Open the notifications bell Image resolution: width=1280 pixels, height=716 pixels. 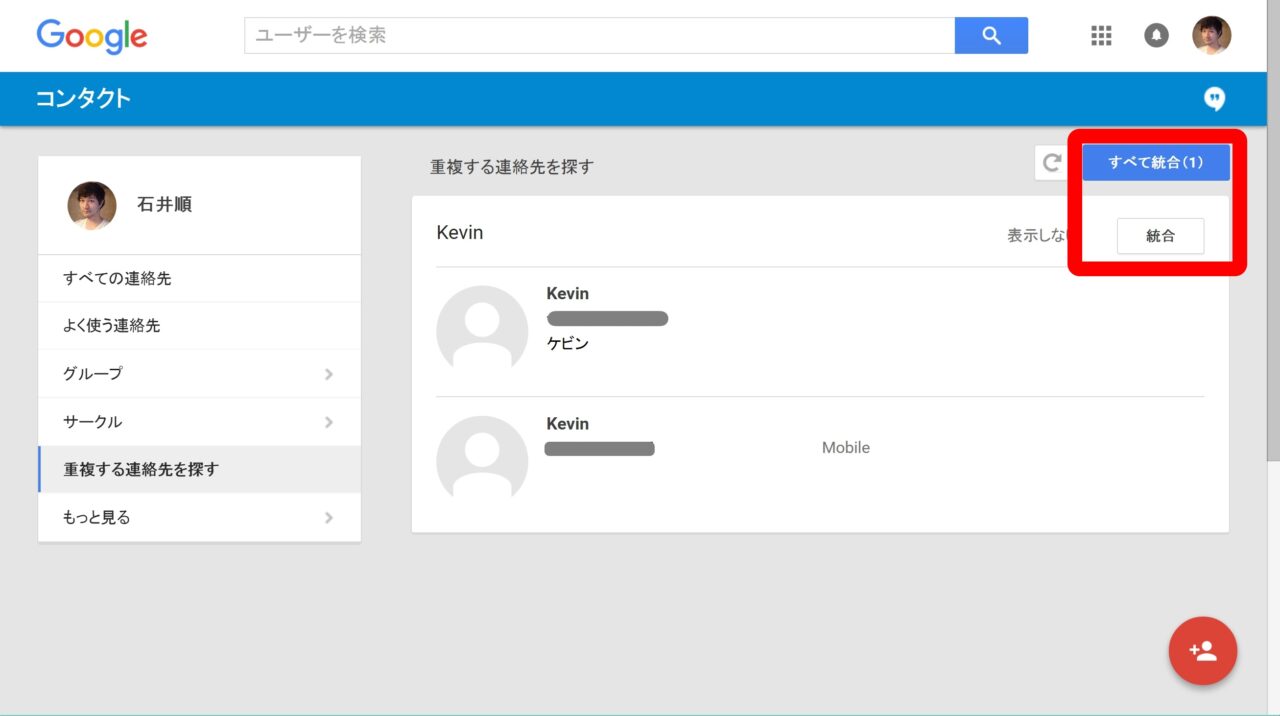1156,36
